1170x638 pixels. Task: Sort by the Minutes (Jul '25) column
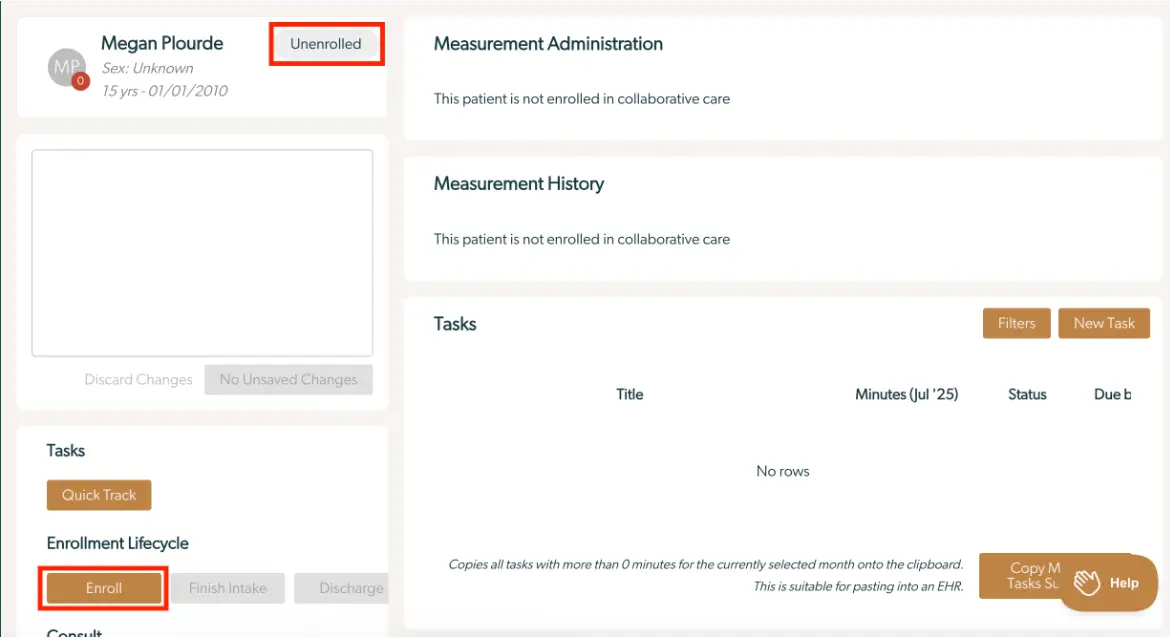click(x=906, y=393)
